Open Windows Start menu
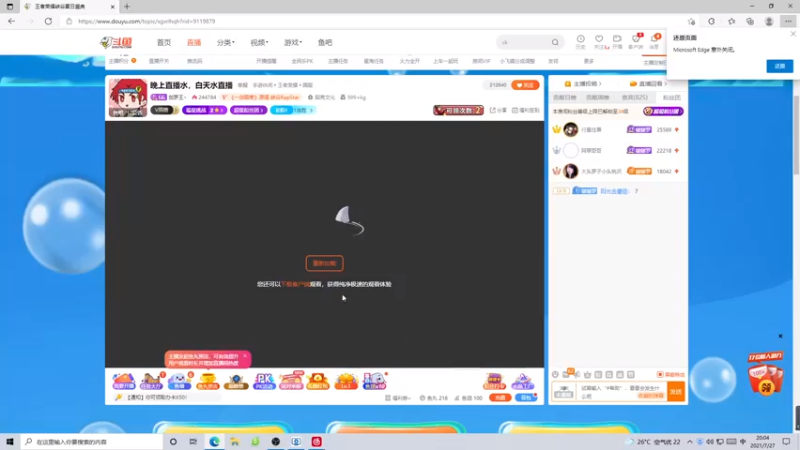Screen dimensions: 800x450 [x=10, y=442]
